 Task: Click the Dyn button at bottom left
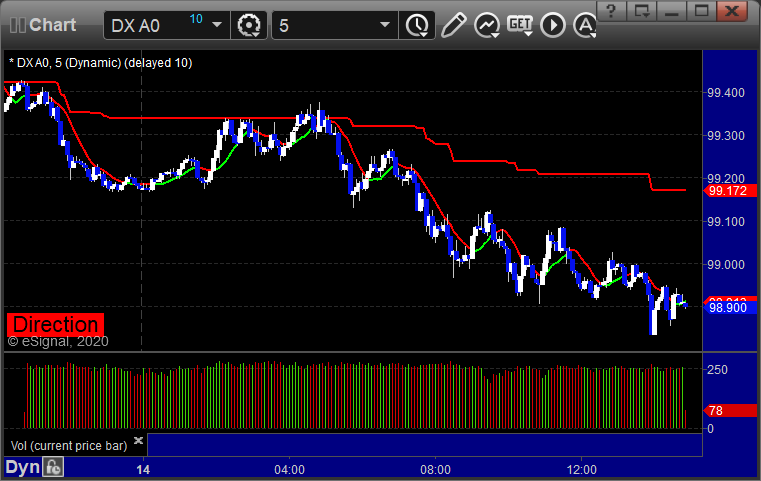tap(22, 467)
